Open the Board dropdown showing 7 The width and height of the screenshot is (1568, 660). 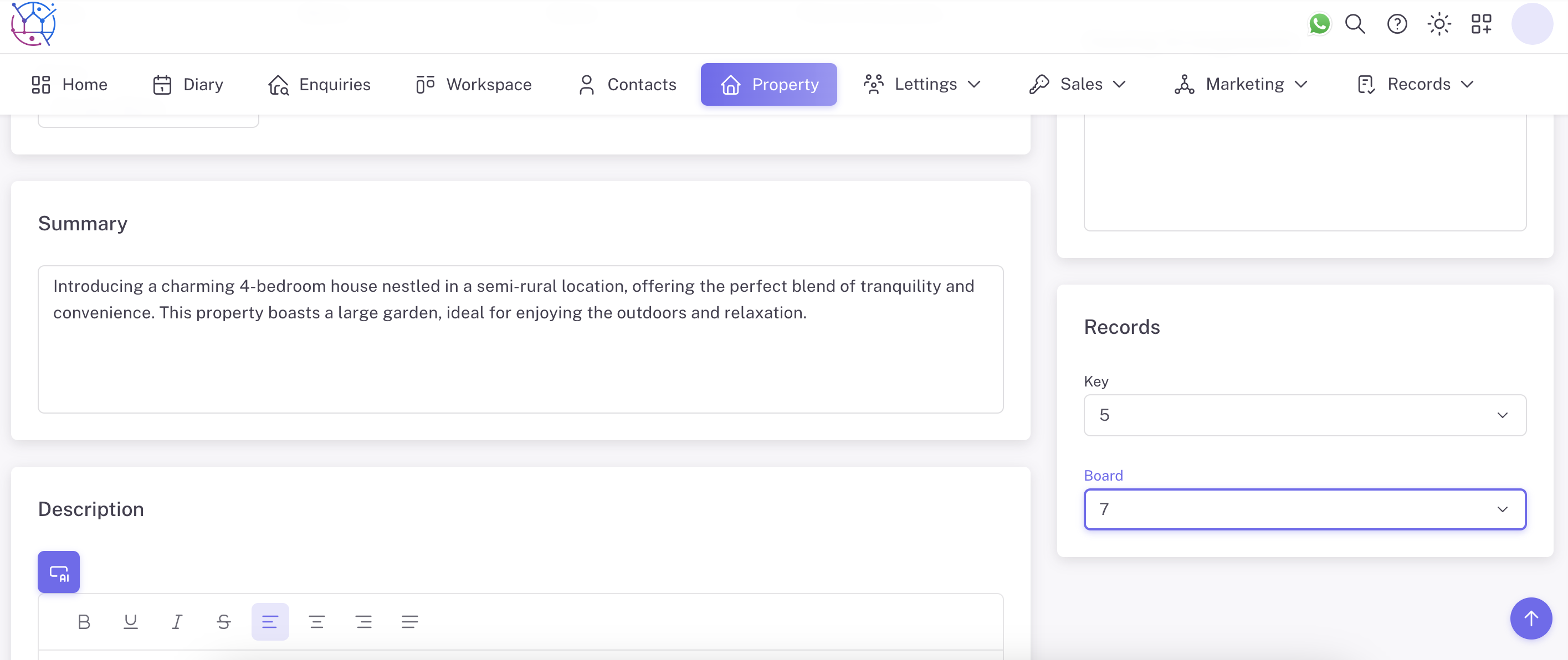click(x=1304, y=509)
